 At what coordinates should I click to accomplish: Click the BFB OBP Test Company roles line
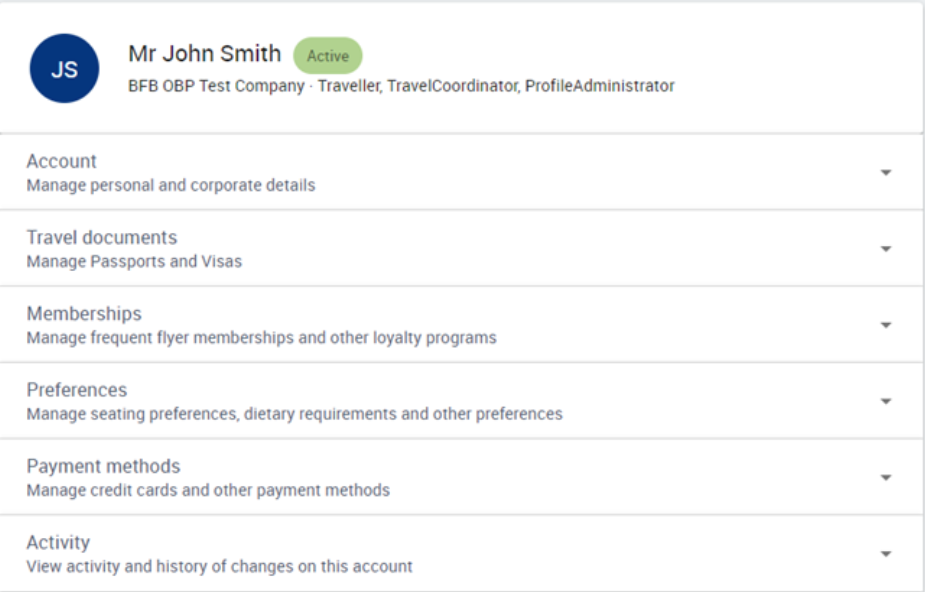coord(401,86)
